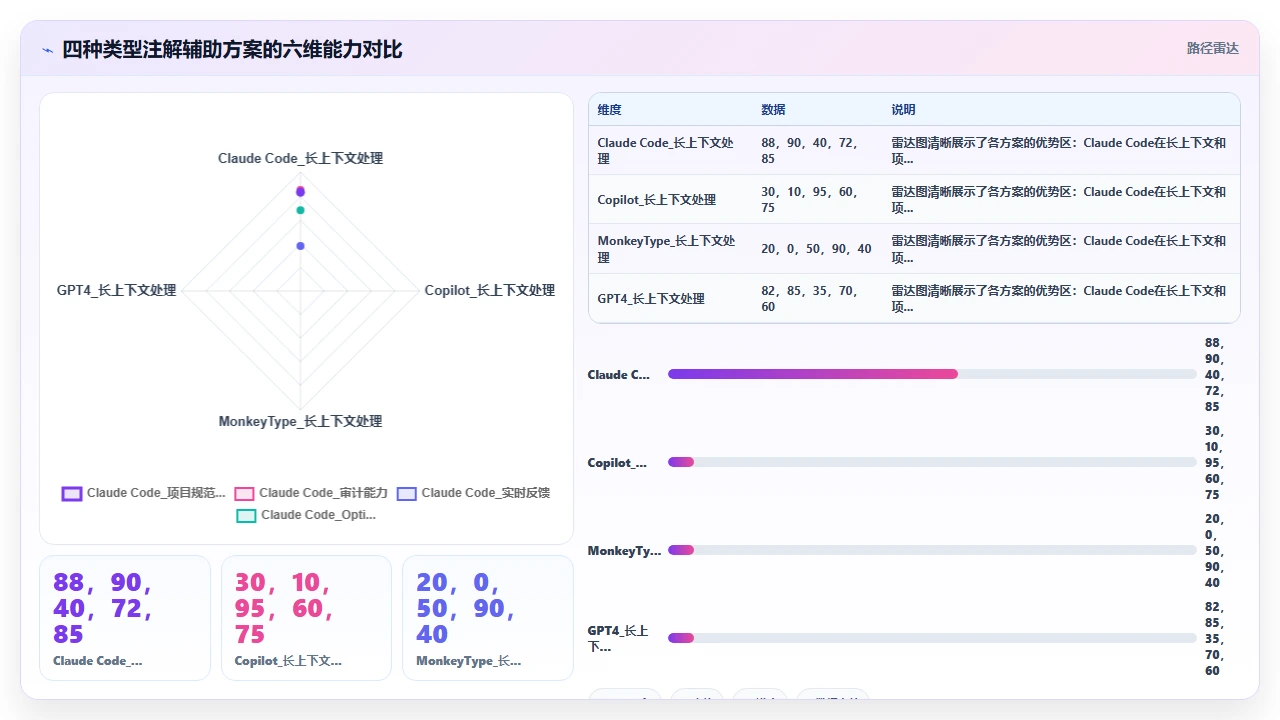This screenshot has width=1280, height=720.
Task: Toggle the Claude Code_项目规范 legend entry
Action: (144, 493)
